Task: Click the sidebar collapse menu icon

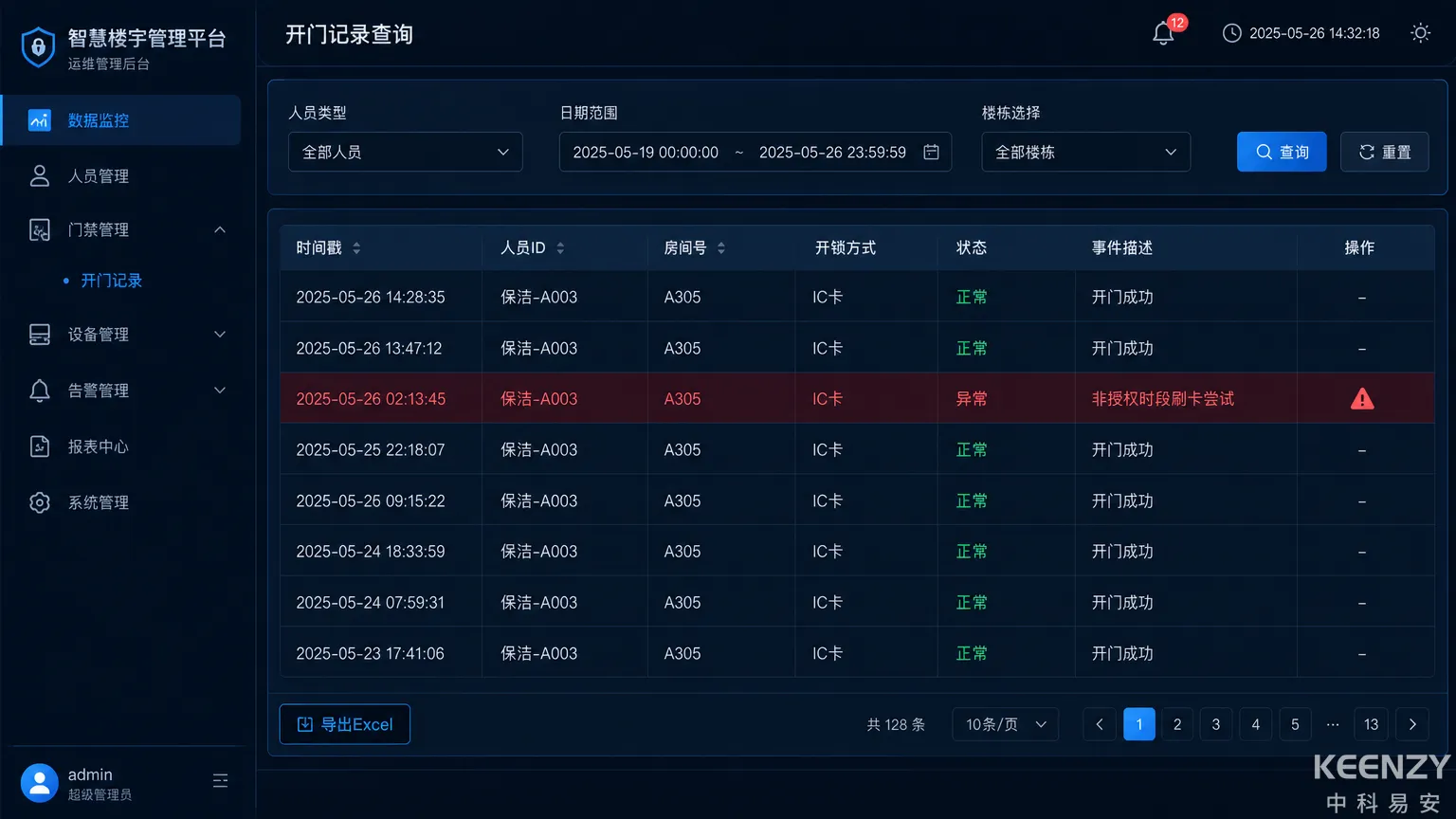Action: click(220, 781)
